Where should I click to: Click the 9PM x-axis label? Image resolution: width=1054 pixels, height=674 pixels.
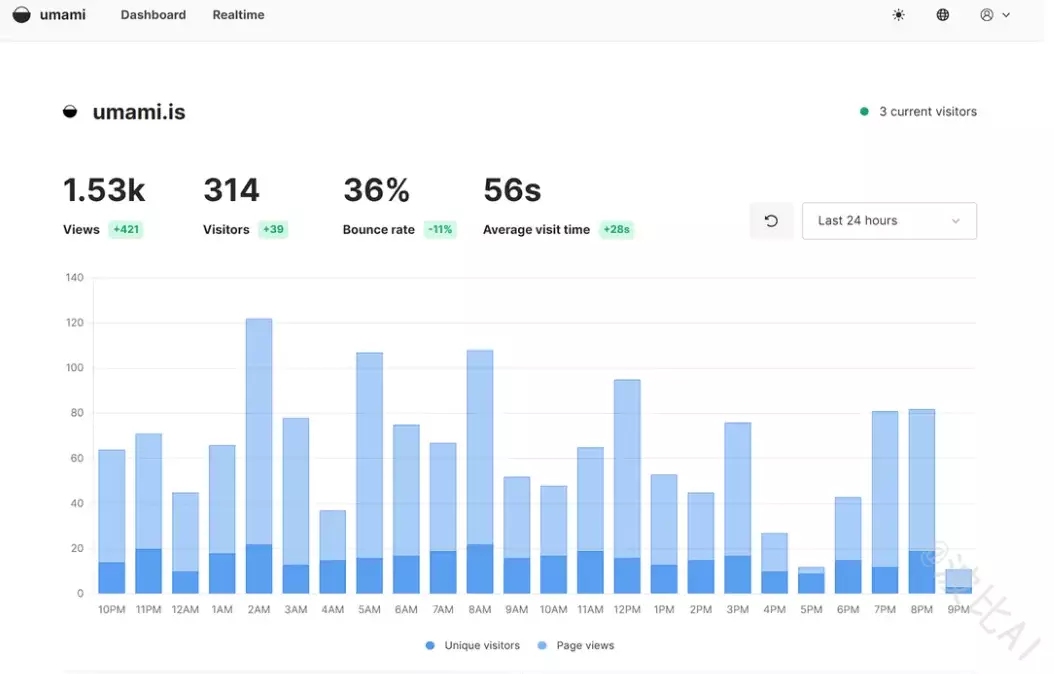[x=959, y=609]
